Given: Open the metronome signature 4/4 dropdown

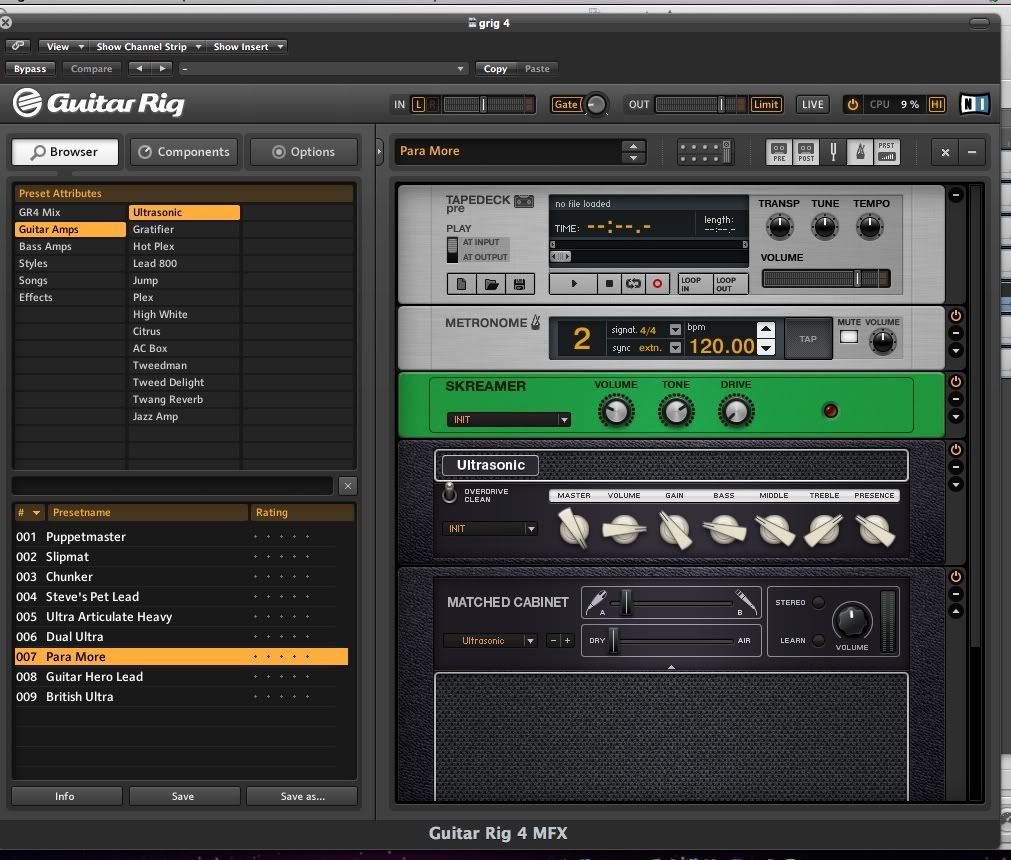Looking at the screenshot, I should pyautogui.click(x=675, y=329).
